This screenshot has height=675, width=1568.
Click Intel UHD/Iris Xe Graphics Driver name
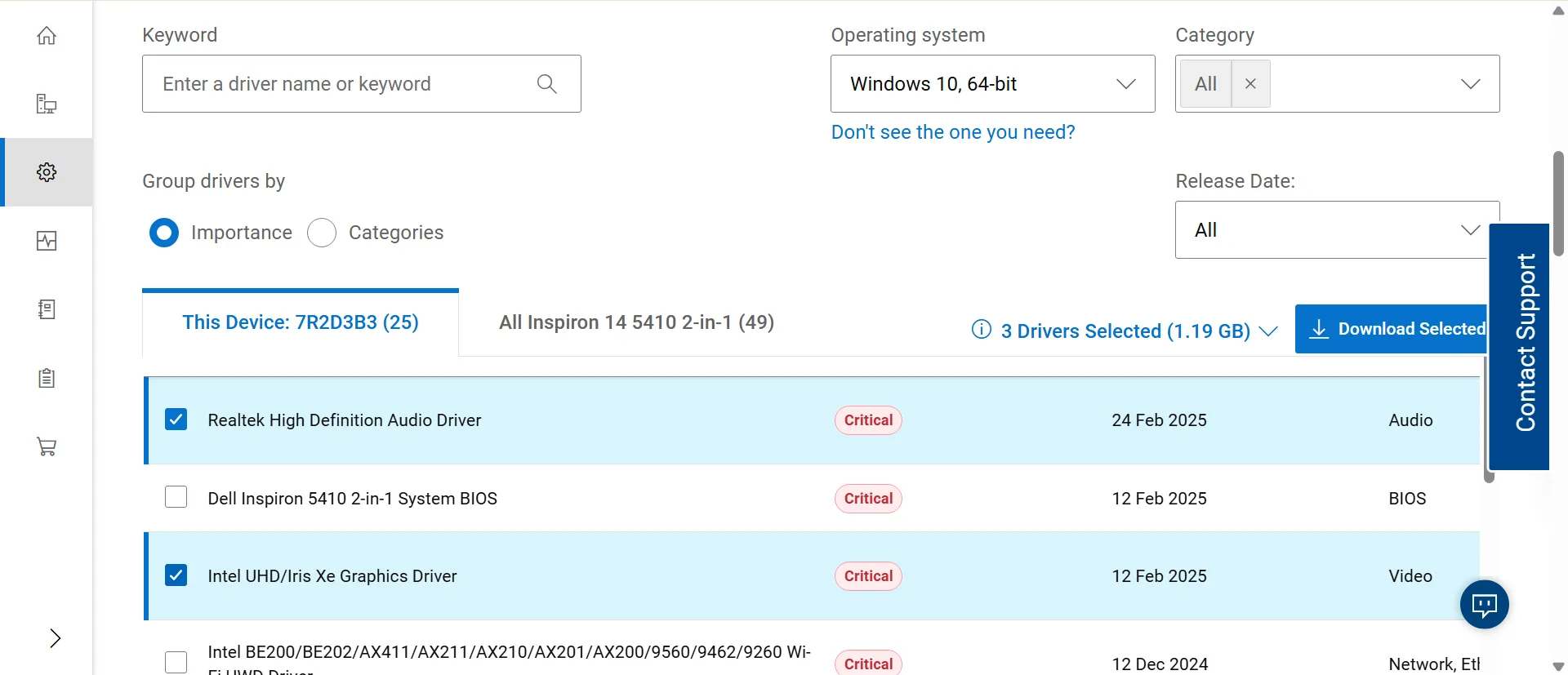tap(332, 576)
